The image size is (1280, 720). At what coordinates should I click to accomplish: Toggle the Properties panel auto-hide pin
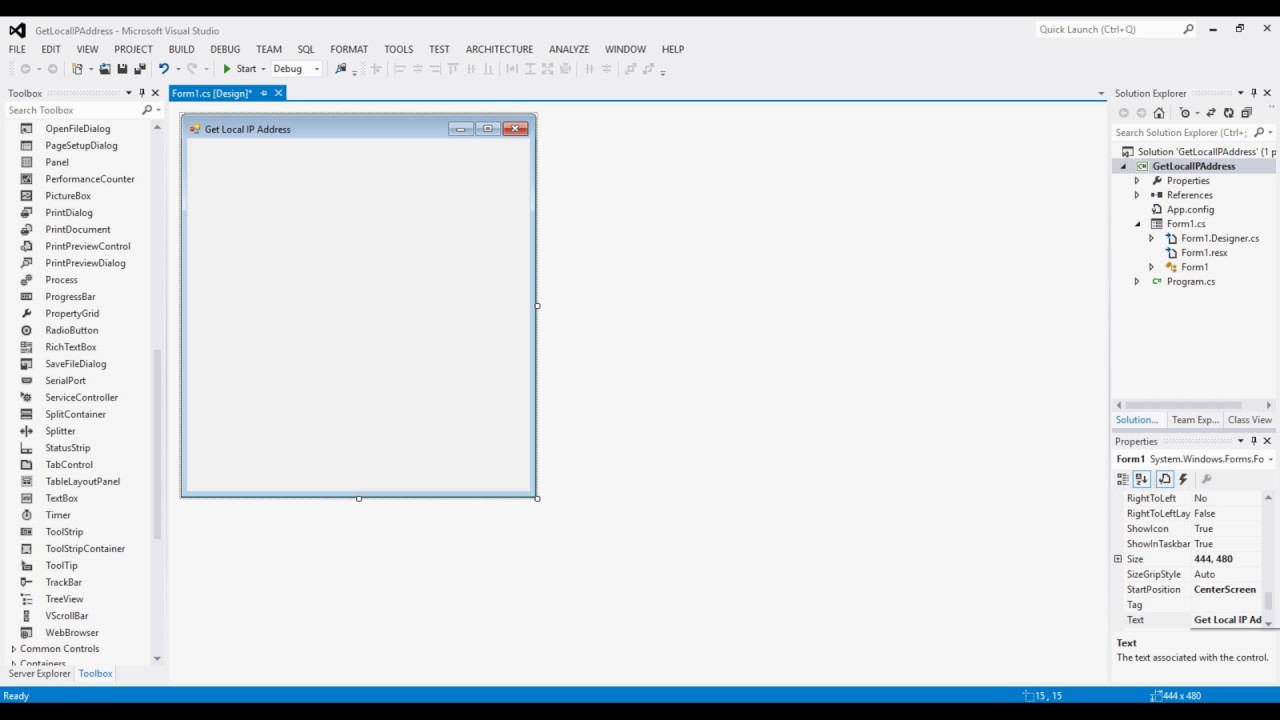(x=1254, y=441)
